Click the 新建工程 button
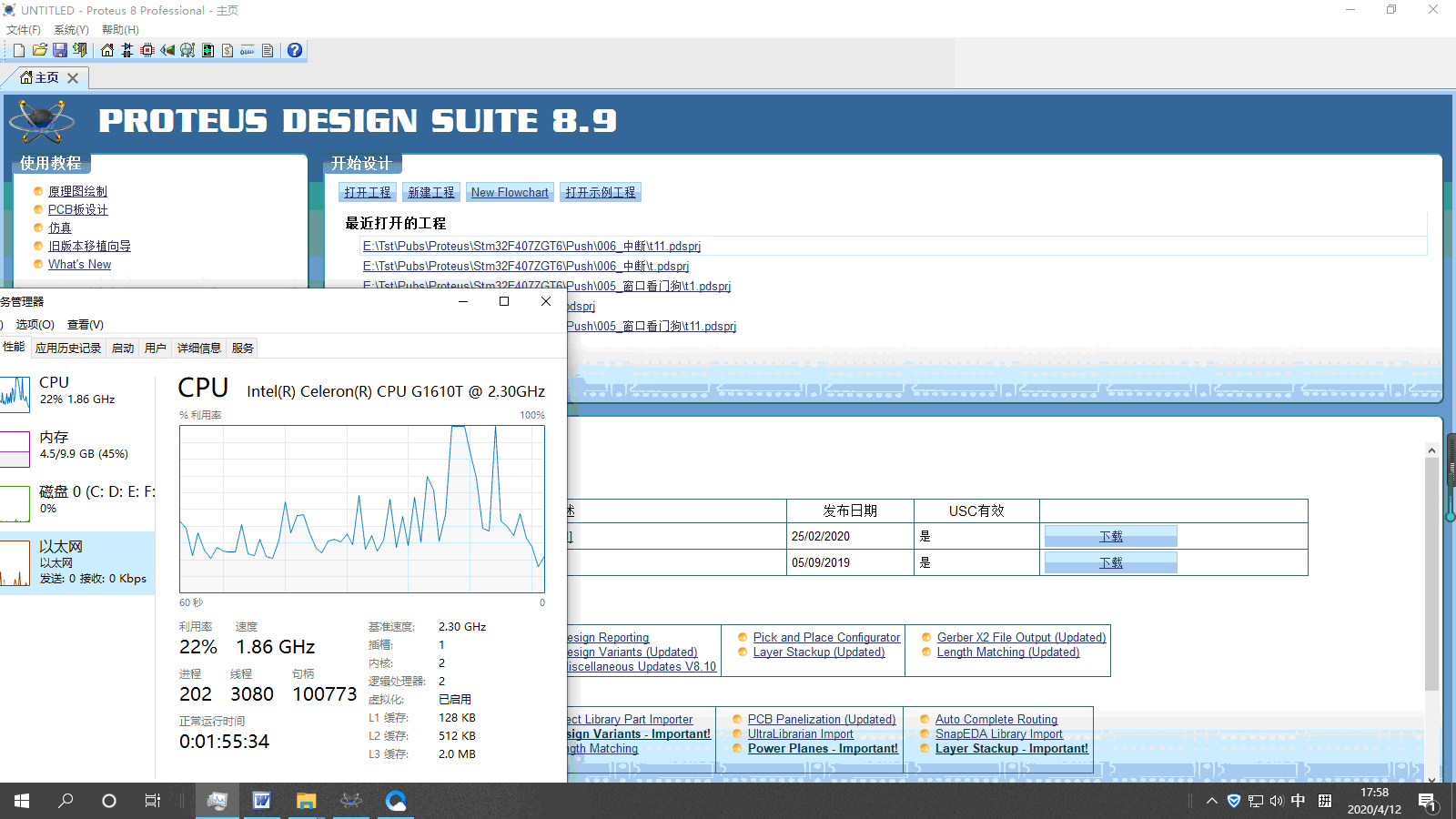This screenshot has height=819, width=1456. tap(431, 192)
